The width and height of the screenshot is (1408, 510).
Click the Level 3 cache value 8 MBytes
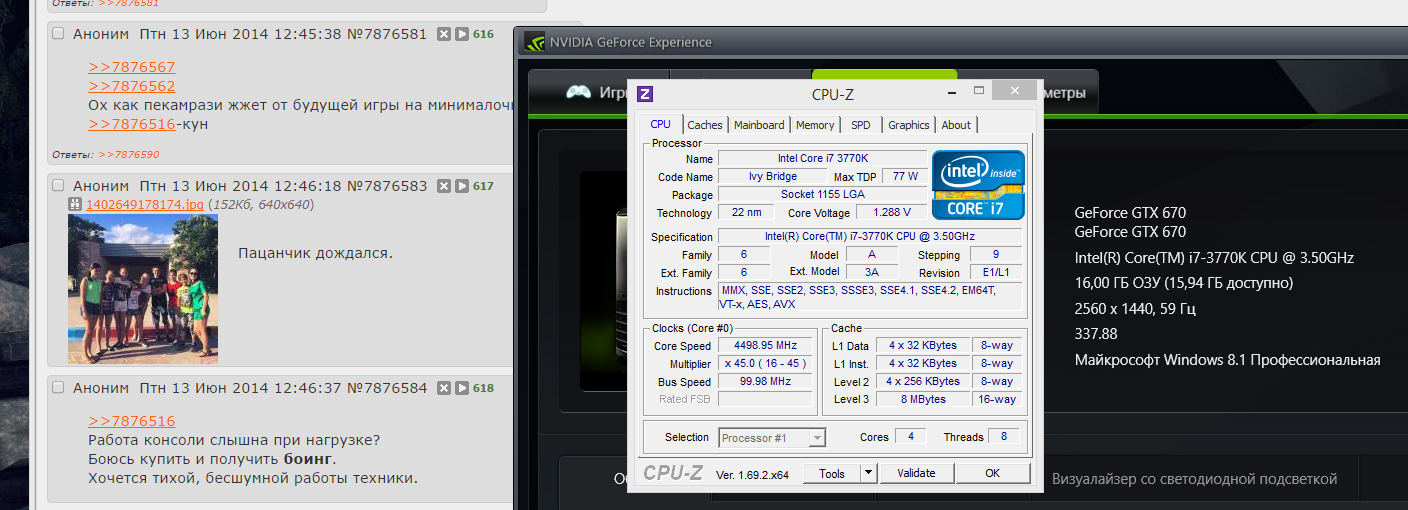pyautogui.click(x=921, y=399)
